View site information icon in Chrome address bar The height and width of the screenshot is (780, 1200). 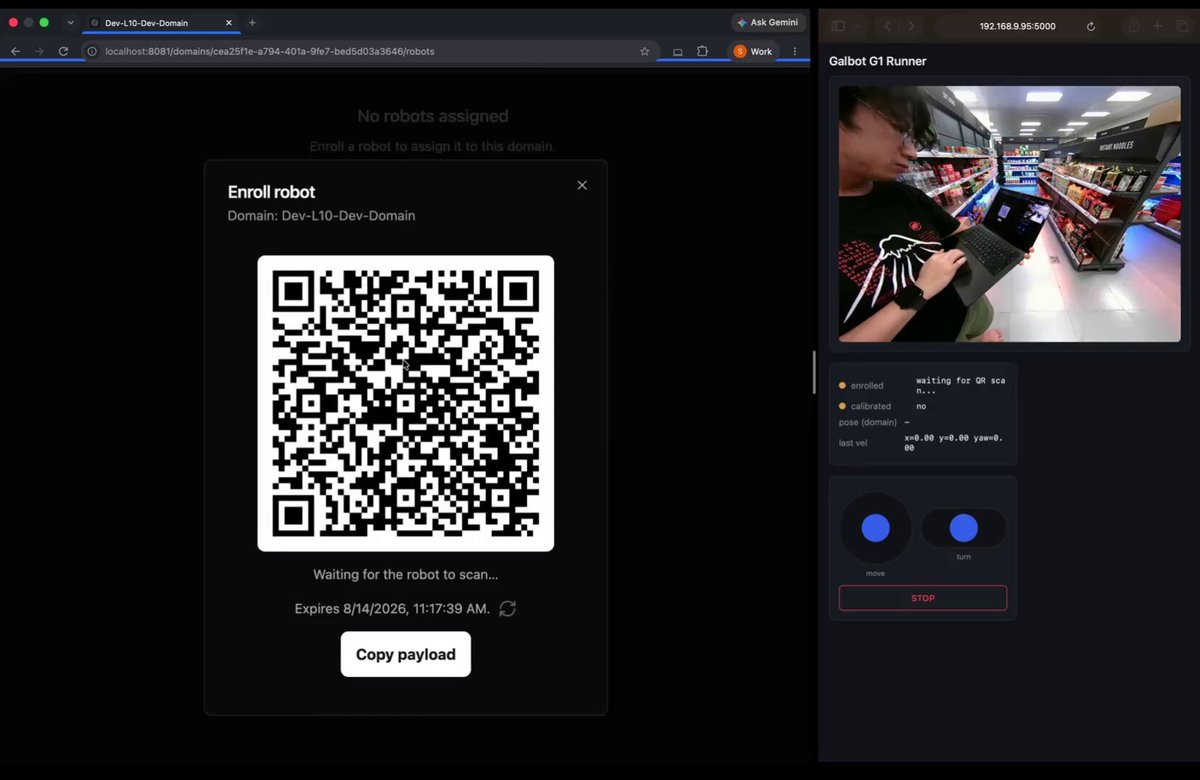pyautogui.click(x=92, y=51)
